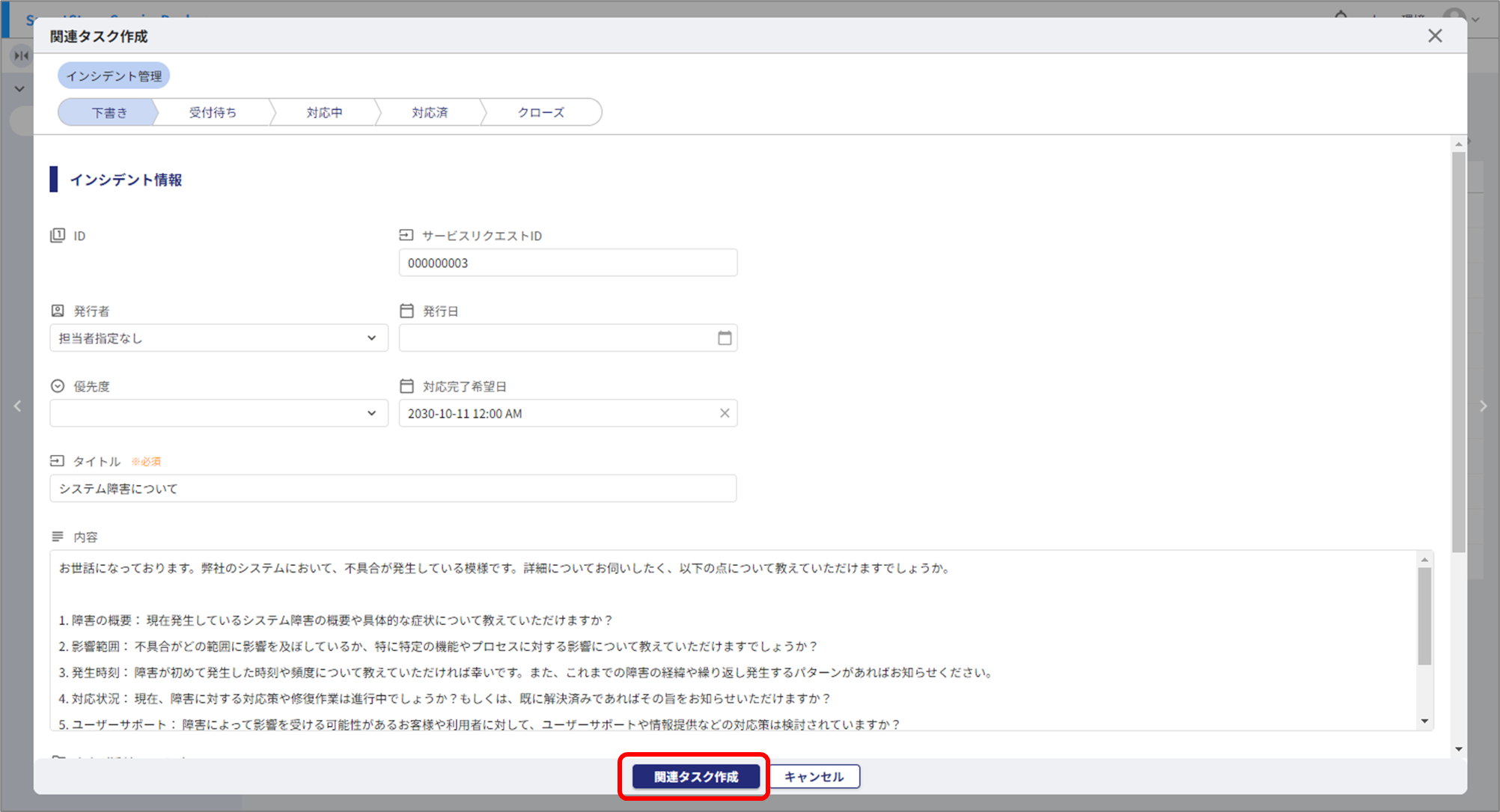The image size is (1500, 812).
Task: Select the 対応中 status step
Action: coord(324,112)
